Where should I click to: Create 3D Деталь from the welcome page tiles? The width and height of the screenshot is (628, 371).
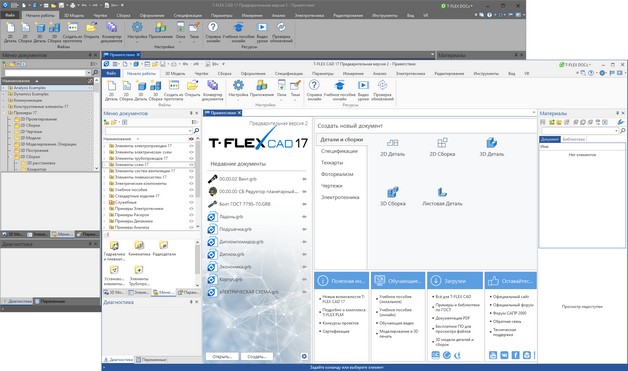(492, 147)
